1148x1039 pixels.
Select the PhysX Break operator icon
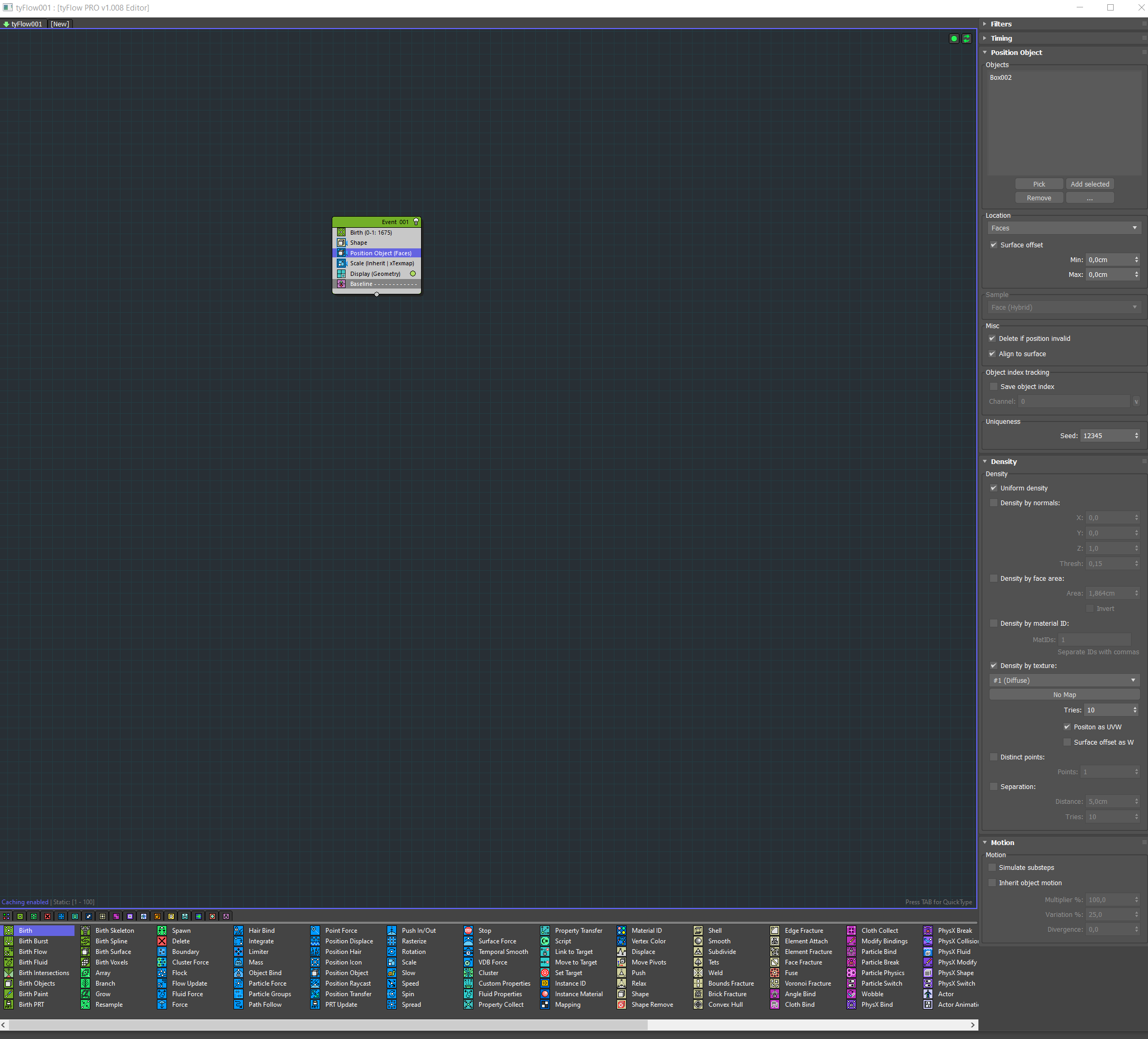(x=928, y=930)
